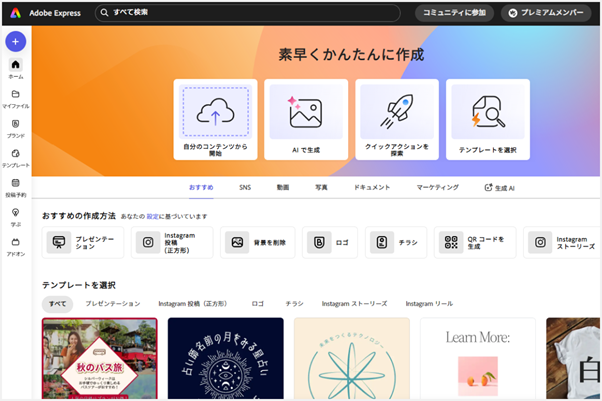
Task: Click the 素早くかんたんに作成 heading
Action: [x=351, y=55]
